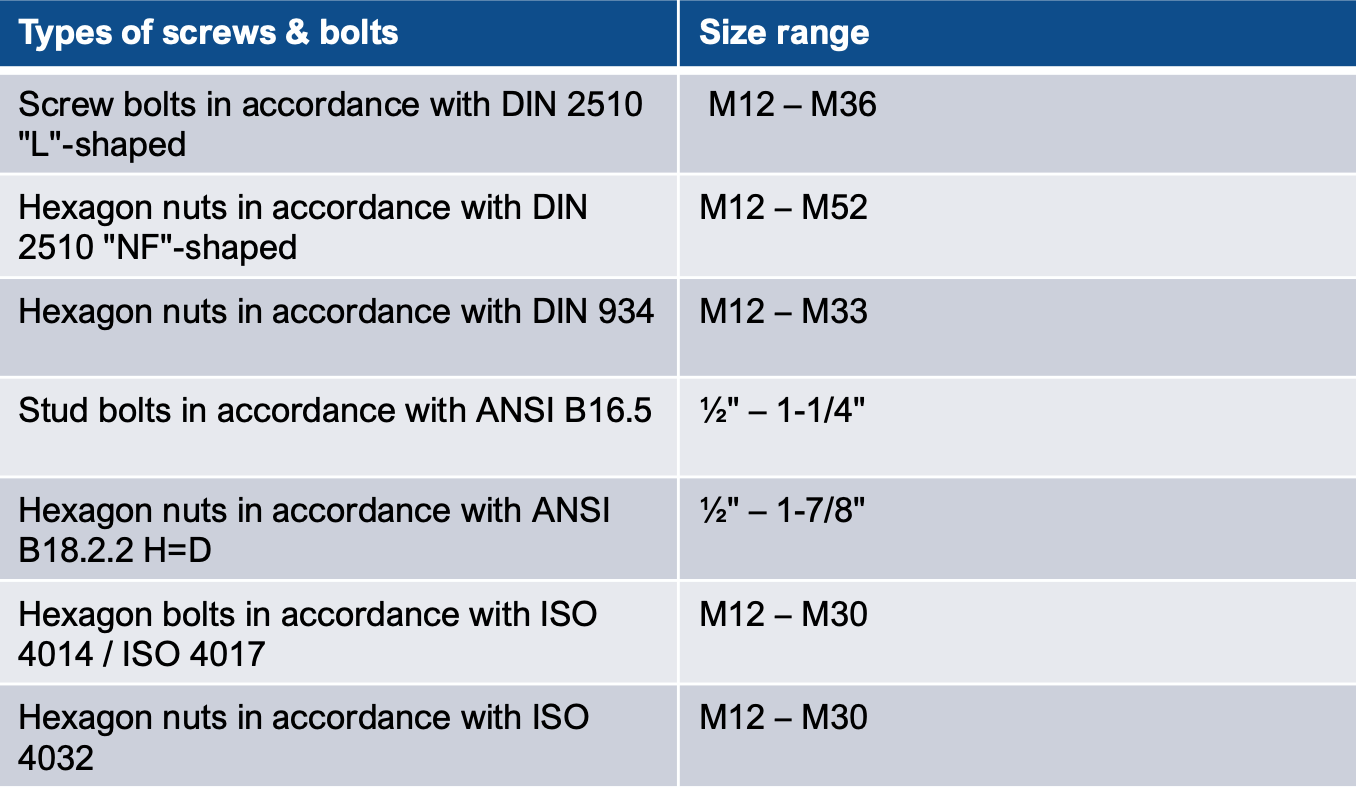Select the DIN 934 hexagon nuts cell
The height and width of the screenshot is (788, 1356).
coord(339,328)
